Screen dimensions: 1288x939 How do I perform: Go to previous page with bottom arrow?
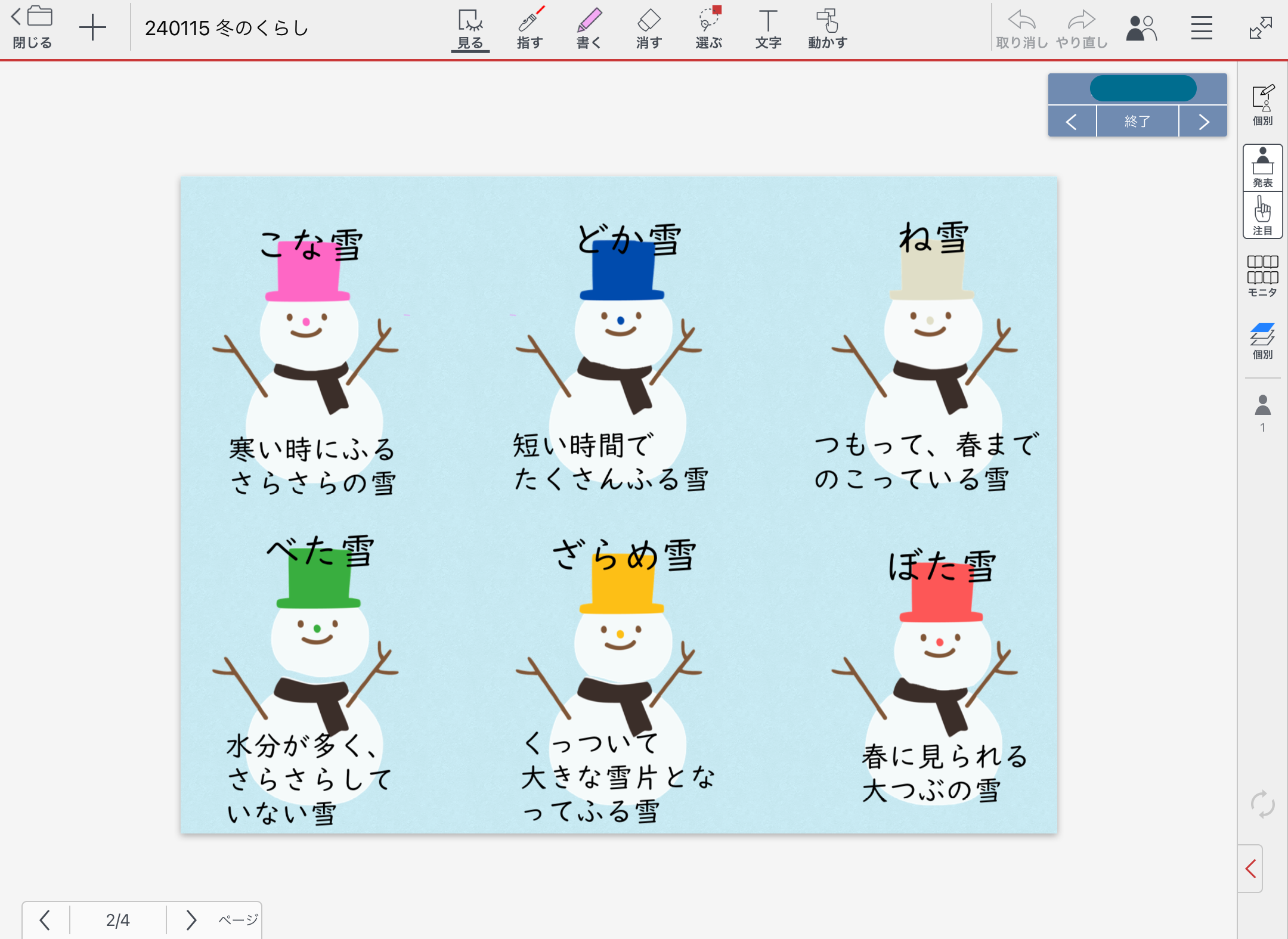pyautogui.click(x=45, y=920)
